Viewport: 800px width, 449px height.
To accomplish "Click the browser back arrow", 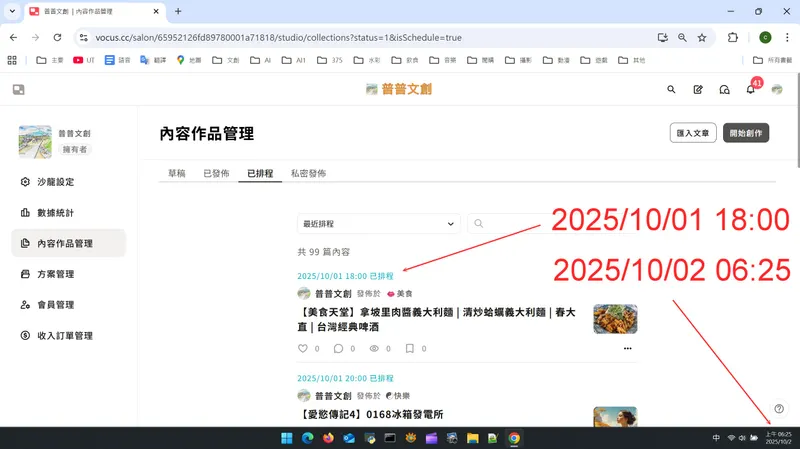I will pos(13,37).
